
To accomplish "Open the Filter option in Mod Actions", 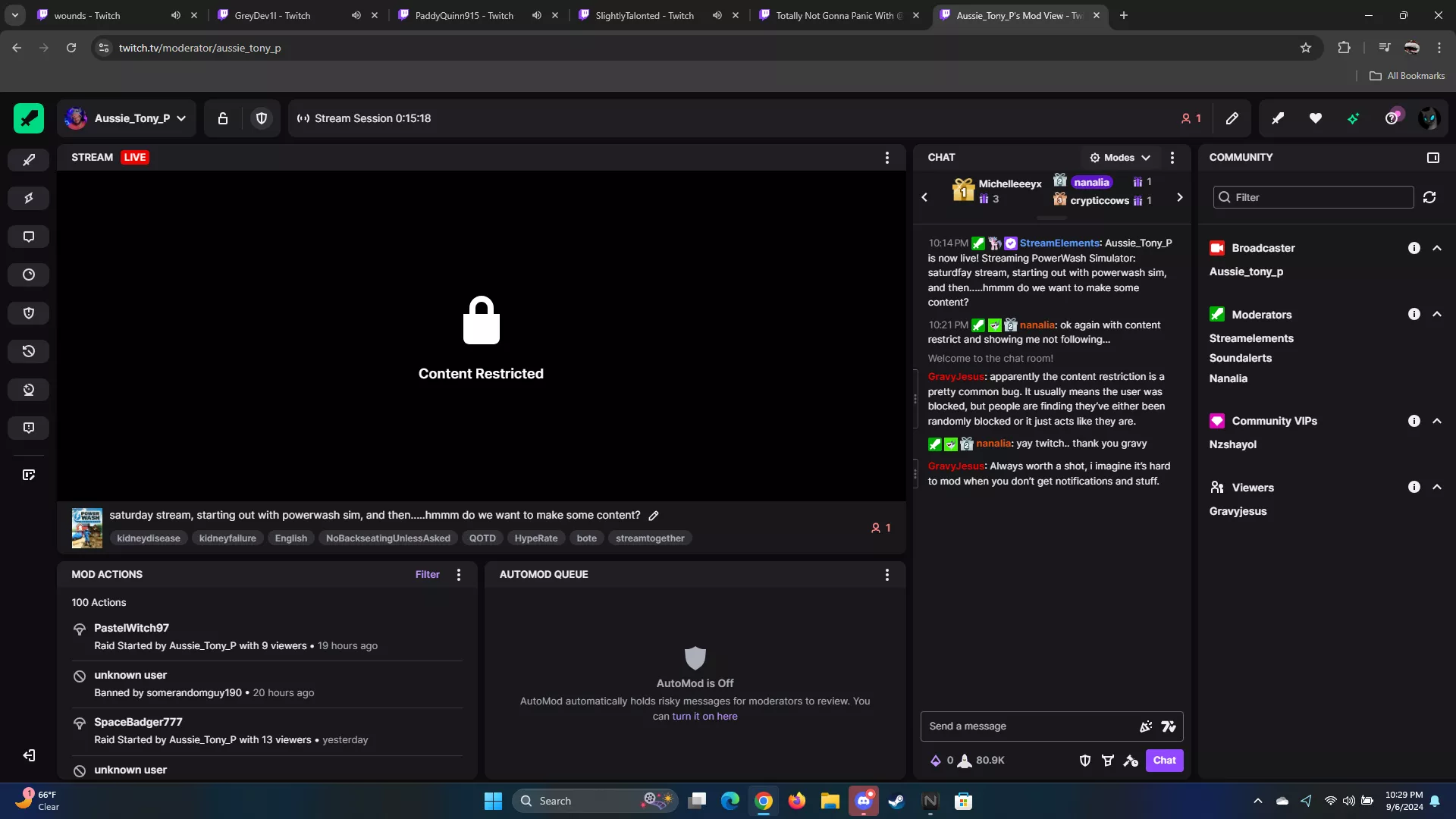I will [427, 574].
